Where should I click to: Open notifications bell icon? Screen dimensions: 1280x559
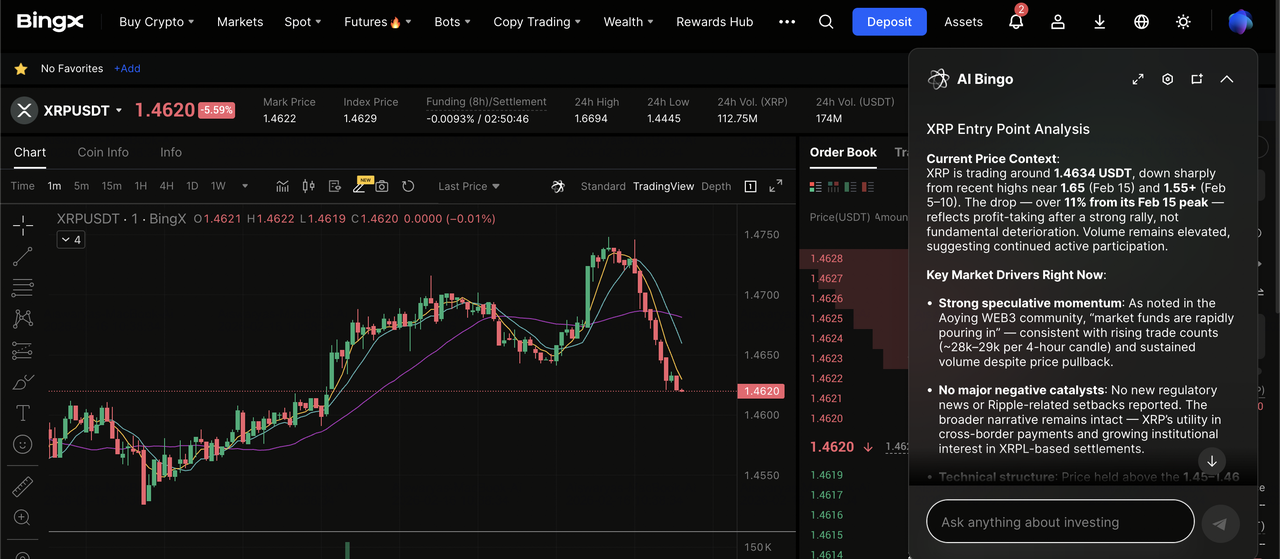pos(1016,22)
